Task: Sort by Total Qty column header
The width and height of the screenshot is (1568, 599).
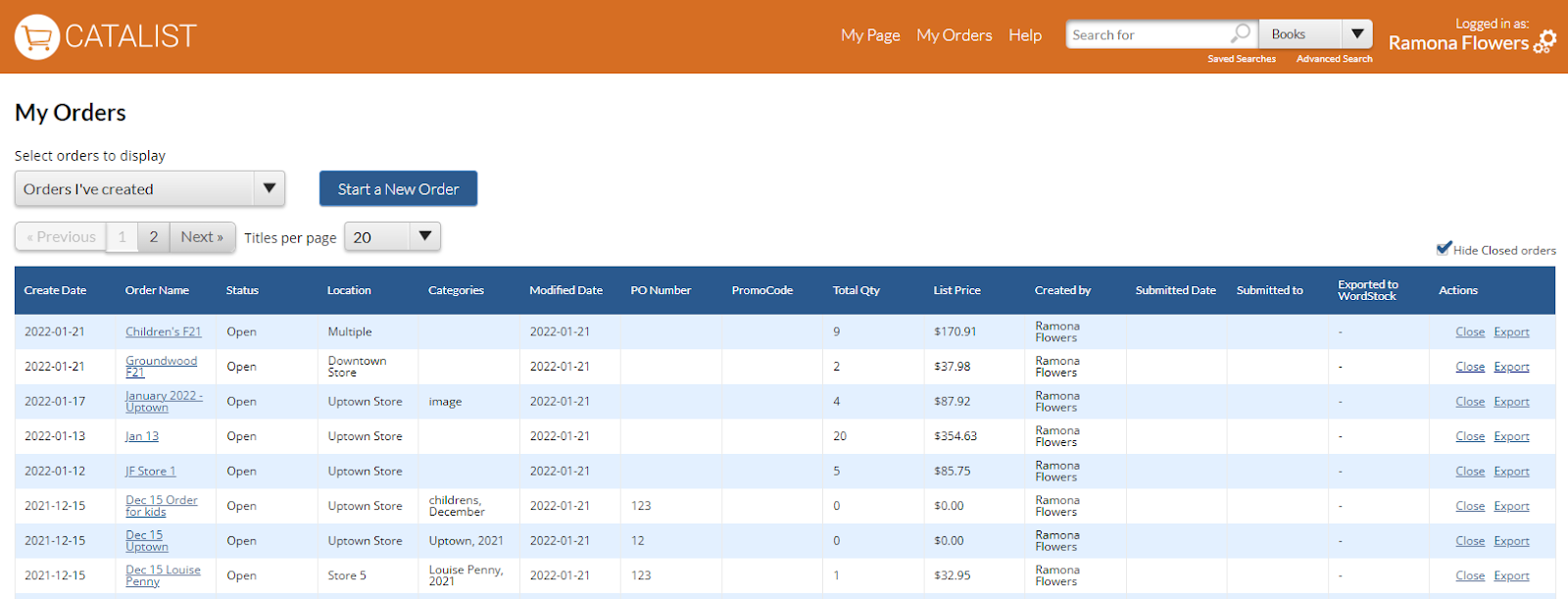Action: click(856, 290)
